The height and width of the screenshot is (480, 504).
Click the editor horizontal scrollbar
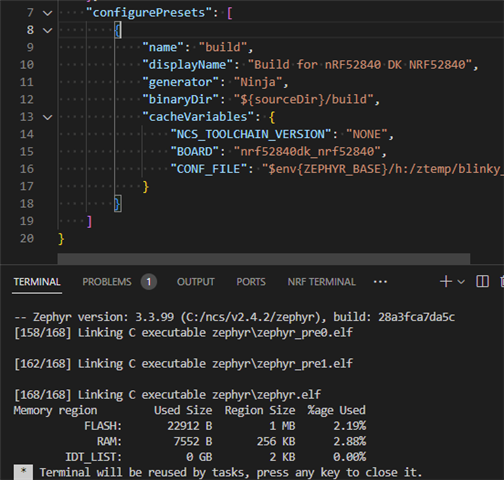264,259
